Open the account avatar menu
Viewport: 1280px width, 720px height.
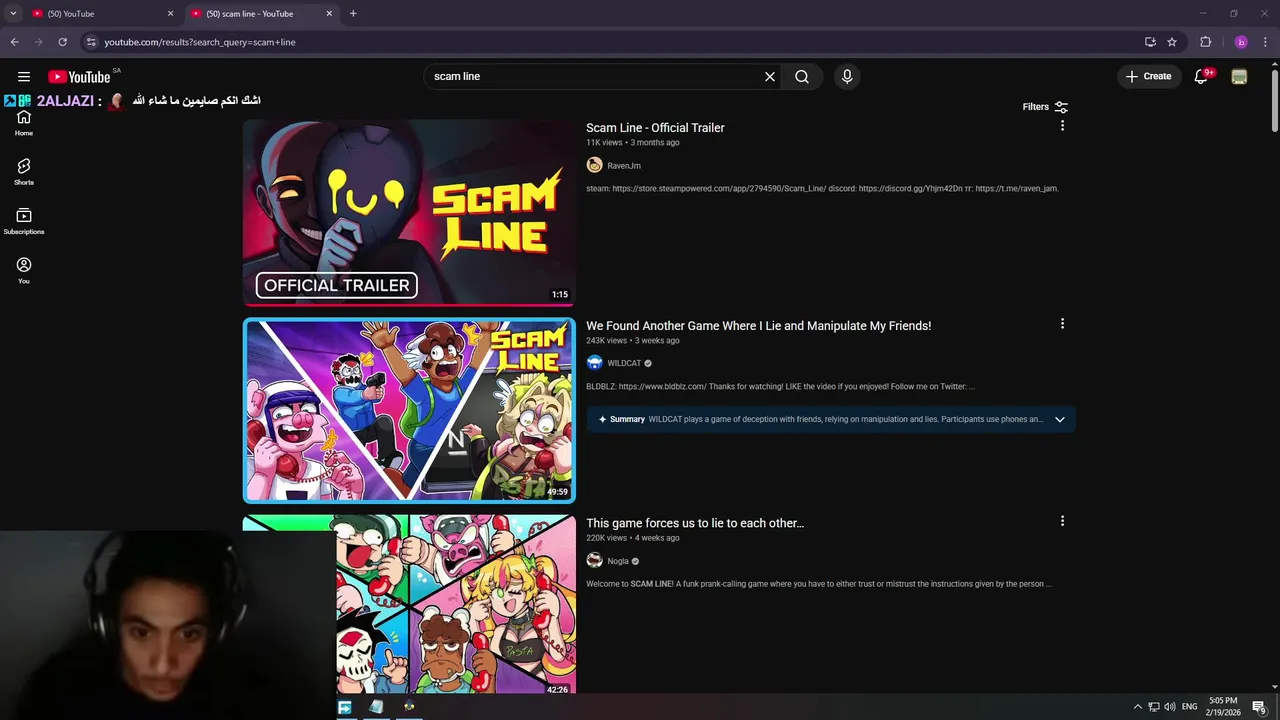coord(1240,77)
